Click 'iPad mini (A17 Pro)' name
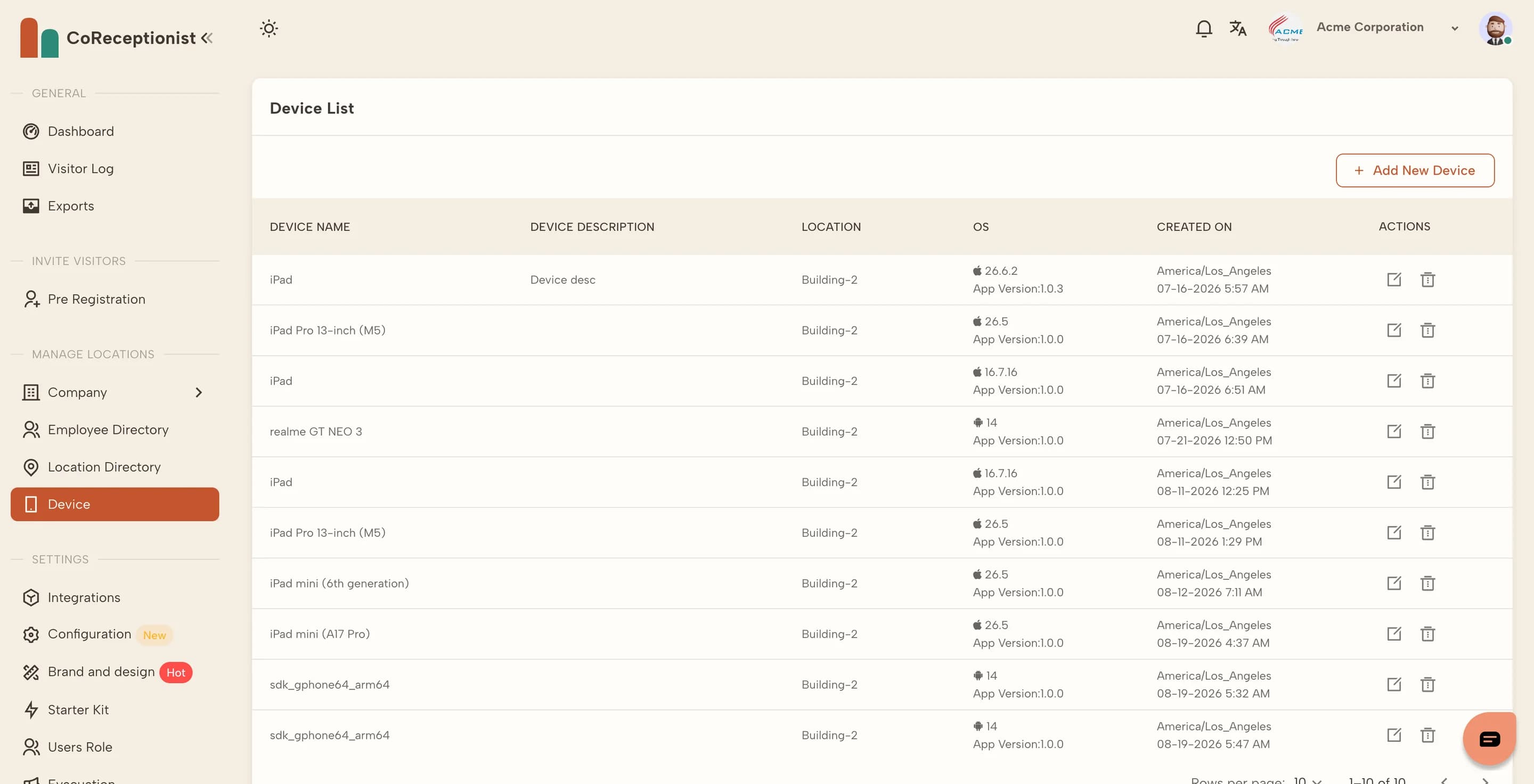The image size is (1534, 784). [319, 634]
